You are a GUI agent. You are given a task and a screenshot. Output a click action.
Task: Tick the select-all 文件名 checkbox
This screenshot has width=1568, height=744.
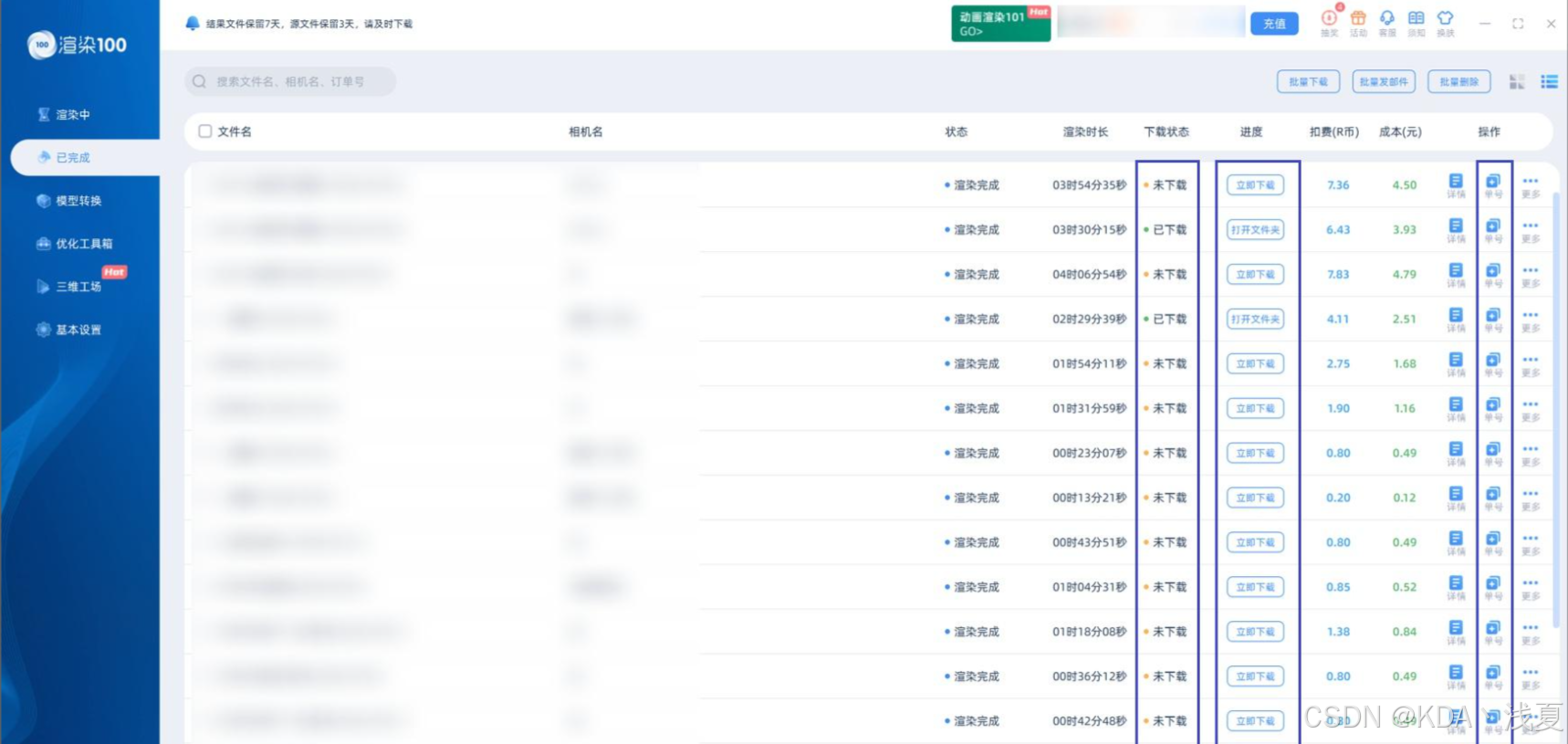point(205,131)
